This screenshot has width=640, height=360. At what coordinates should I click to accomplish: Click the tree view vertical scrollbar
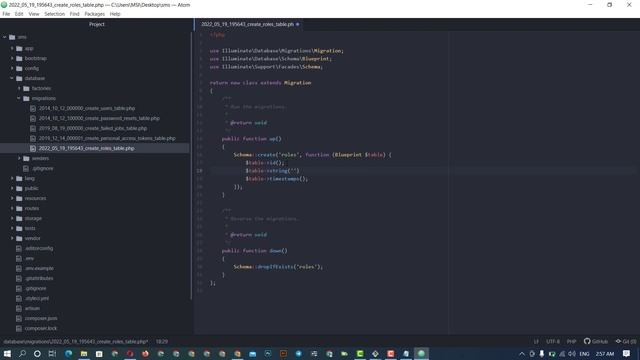[191, 166]
